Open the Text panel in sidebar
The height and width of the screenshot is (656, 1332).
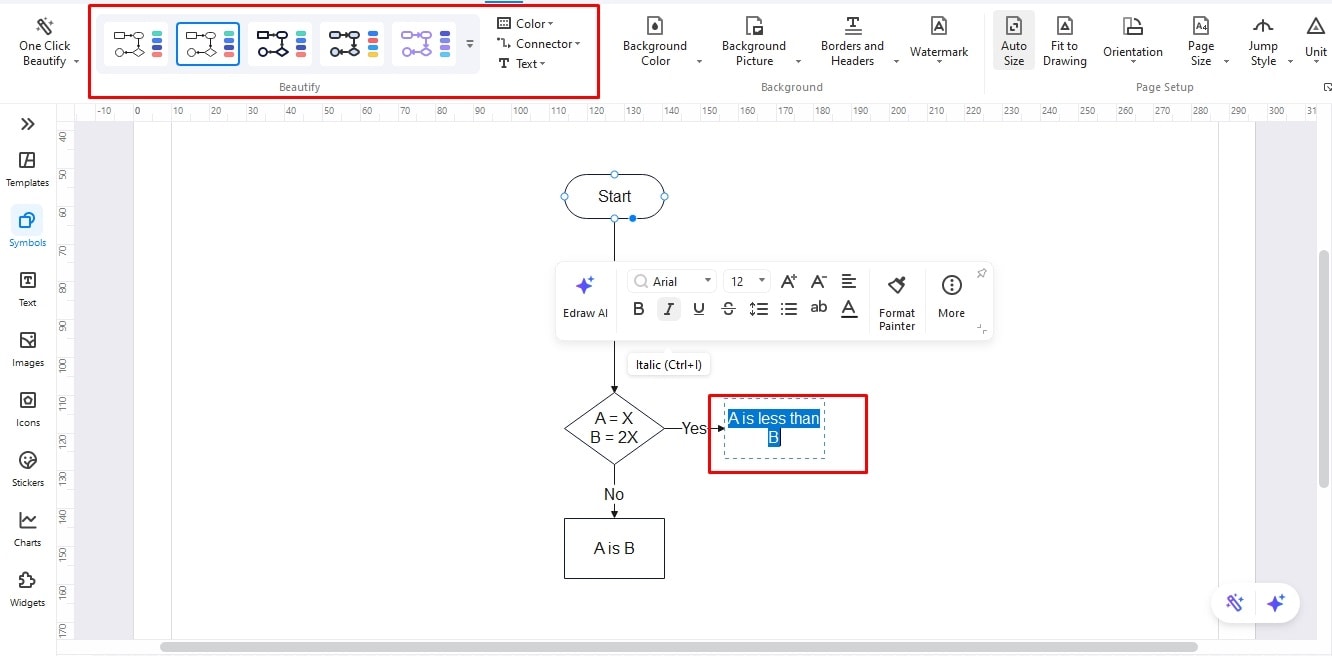click(x=28, y=288)
